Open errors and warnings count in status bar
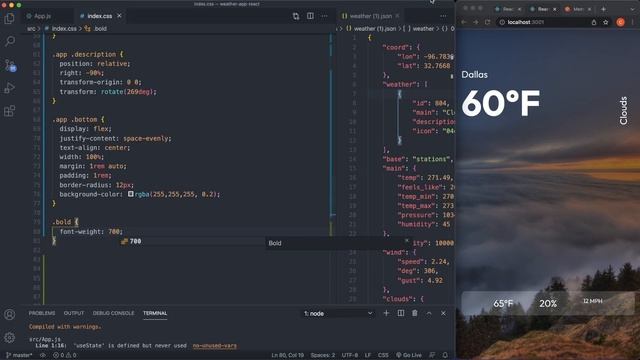The height and width of the screenshot is (360, 640). (64, 355)
